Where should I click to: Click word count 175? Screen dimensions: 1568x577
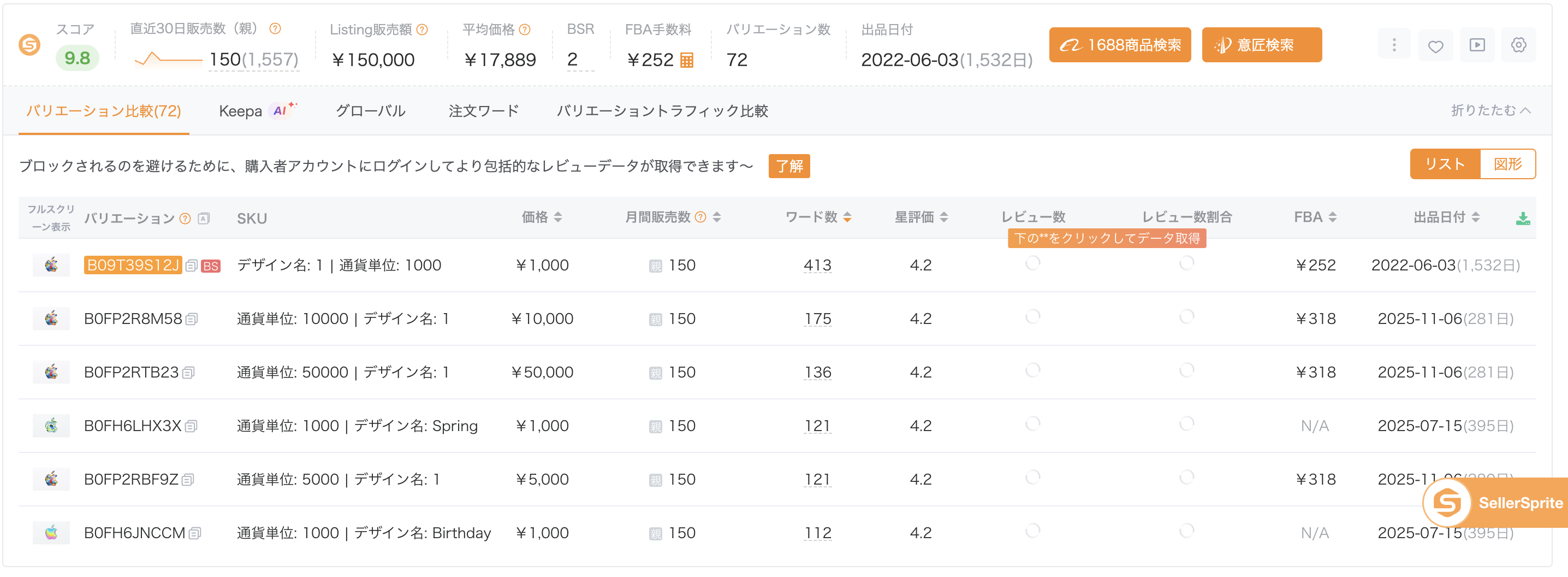point(817,319)
